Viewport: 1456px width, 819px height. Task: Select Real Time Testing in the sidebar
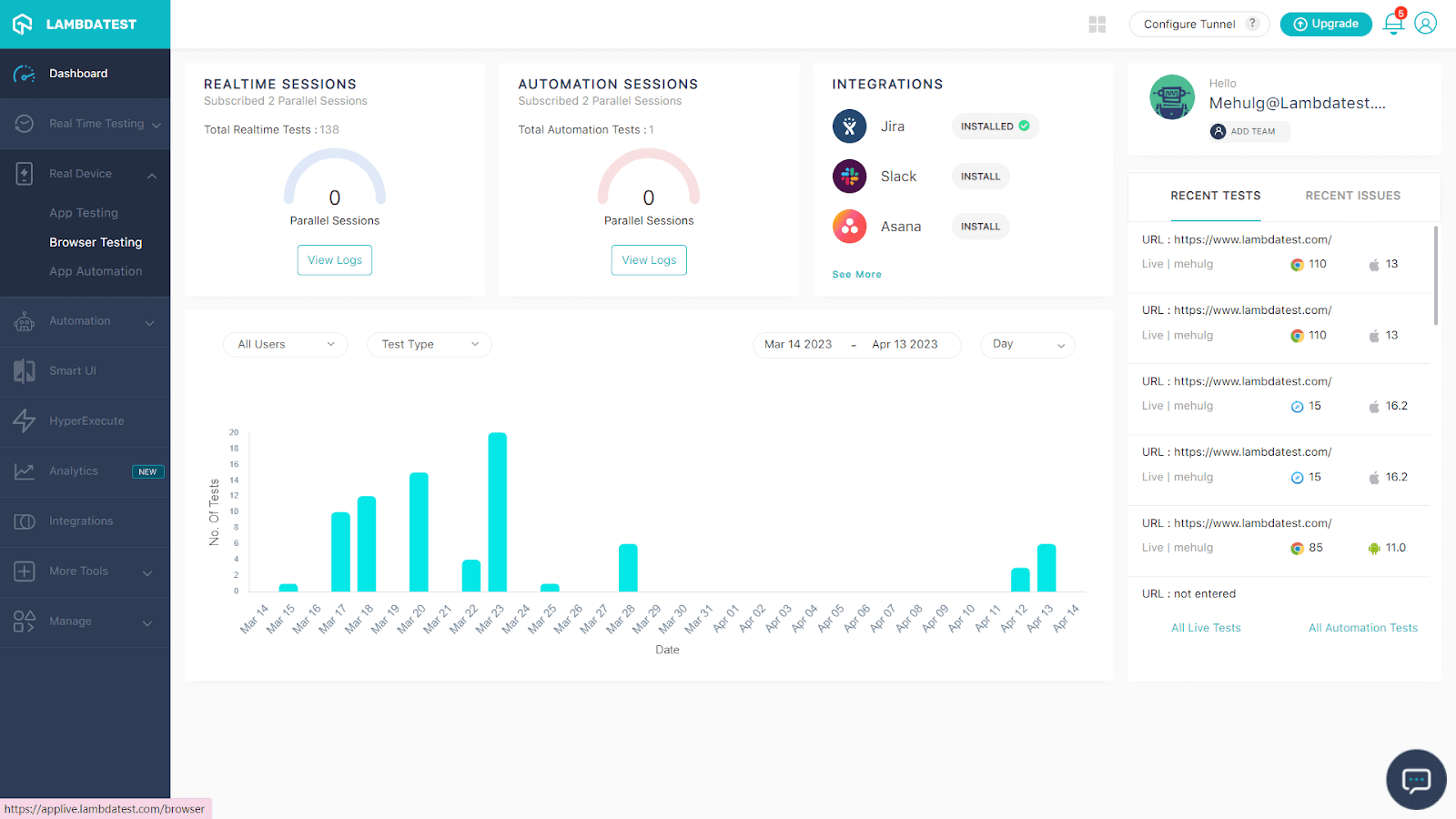96,123
